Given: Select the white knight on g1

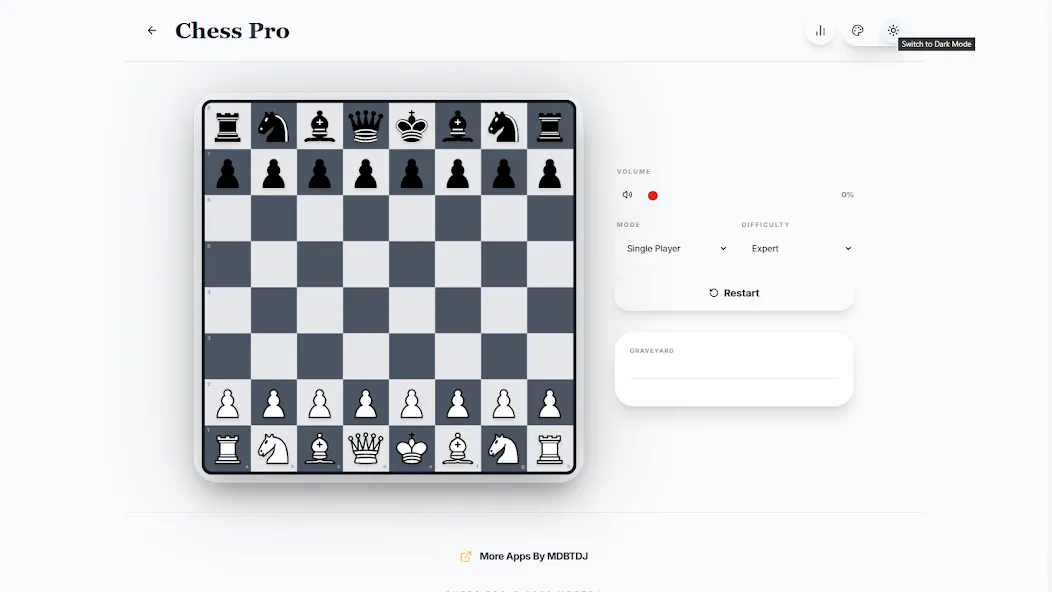Looking at the screenshot, I should pyautogui.click(x=504, y=448).
